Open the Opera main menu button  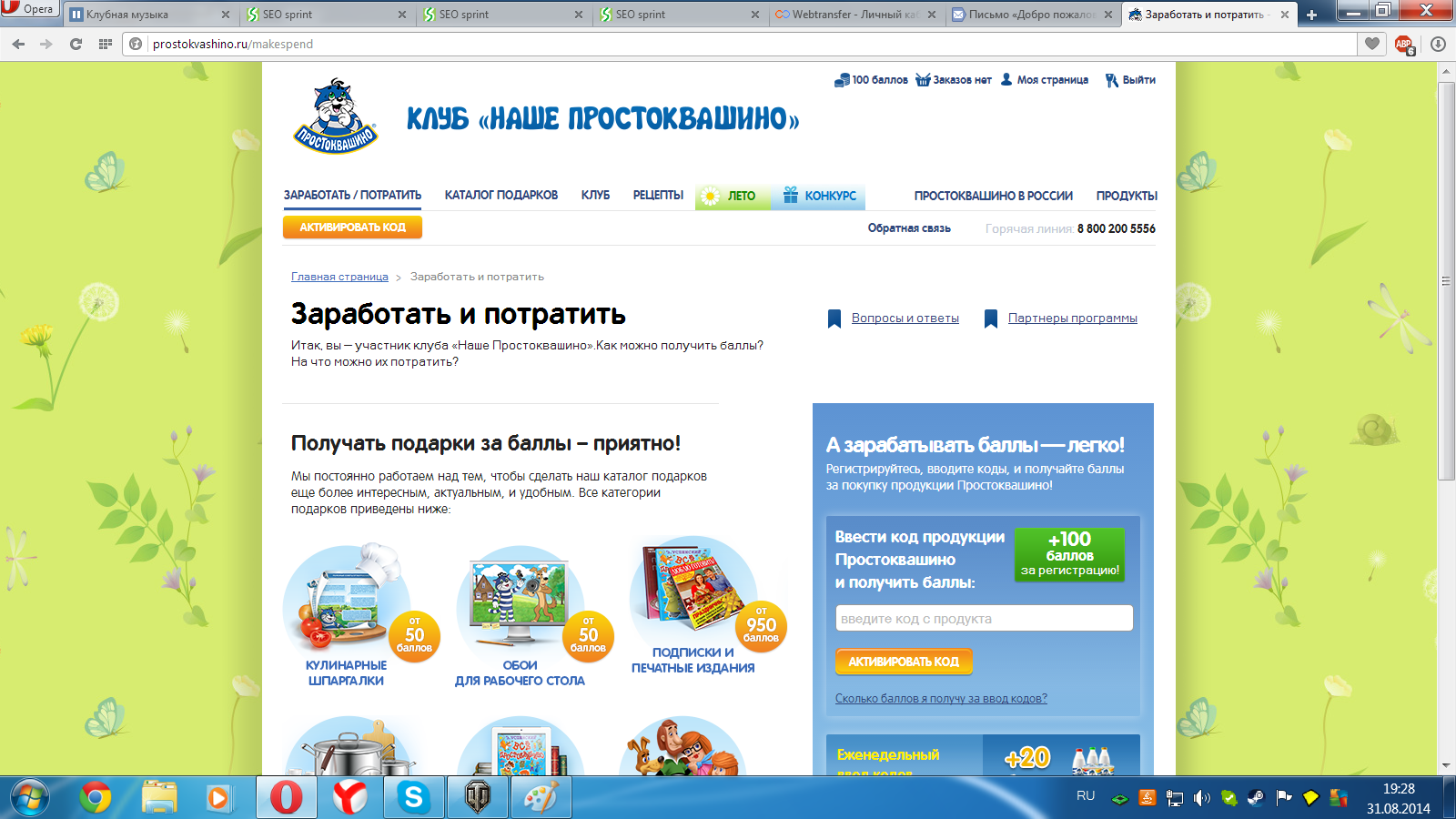point(30,9)
